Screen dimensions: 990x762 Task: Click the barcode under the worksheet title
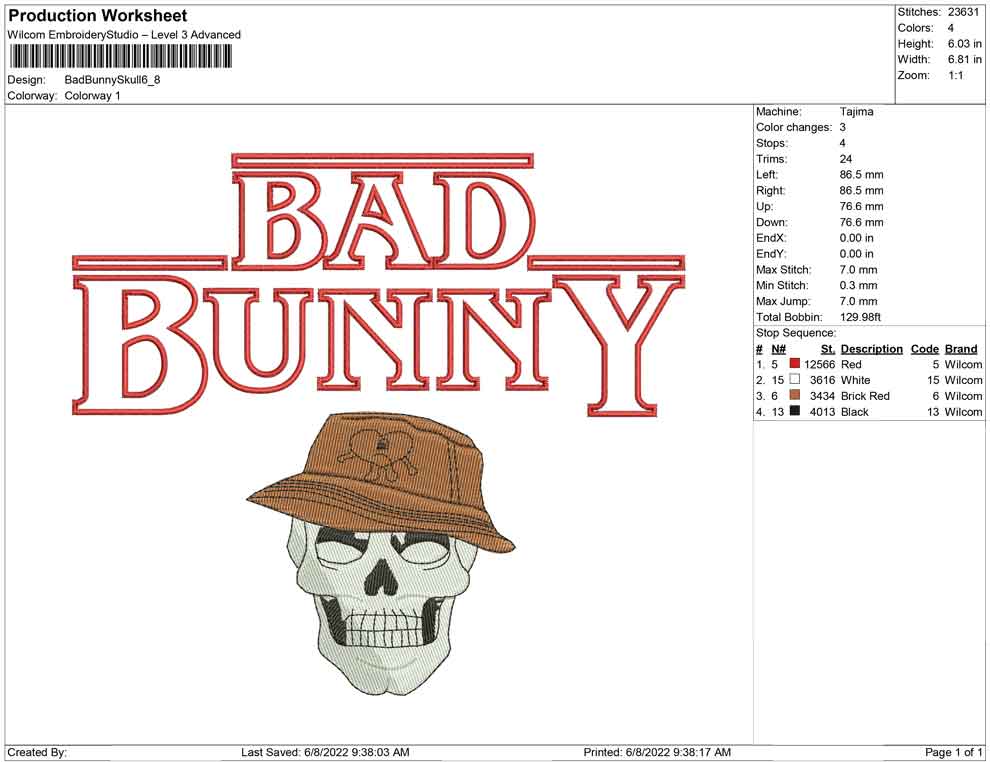[x=120, y=57]
